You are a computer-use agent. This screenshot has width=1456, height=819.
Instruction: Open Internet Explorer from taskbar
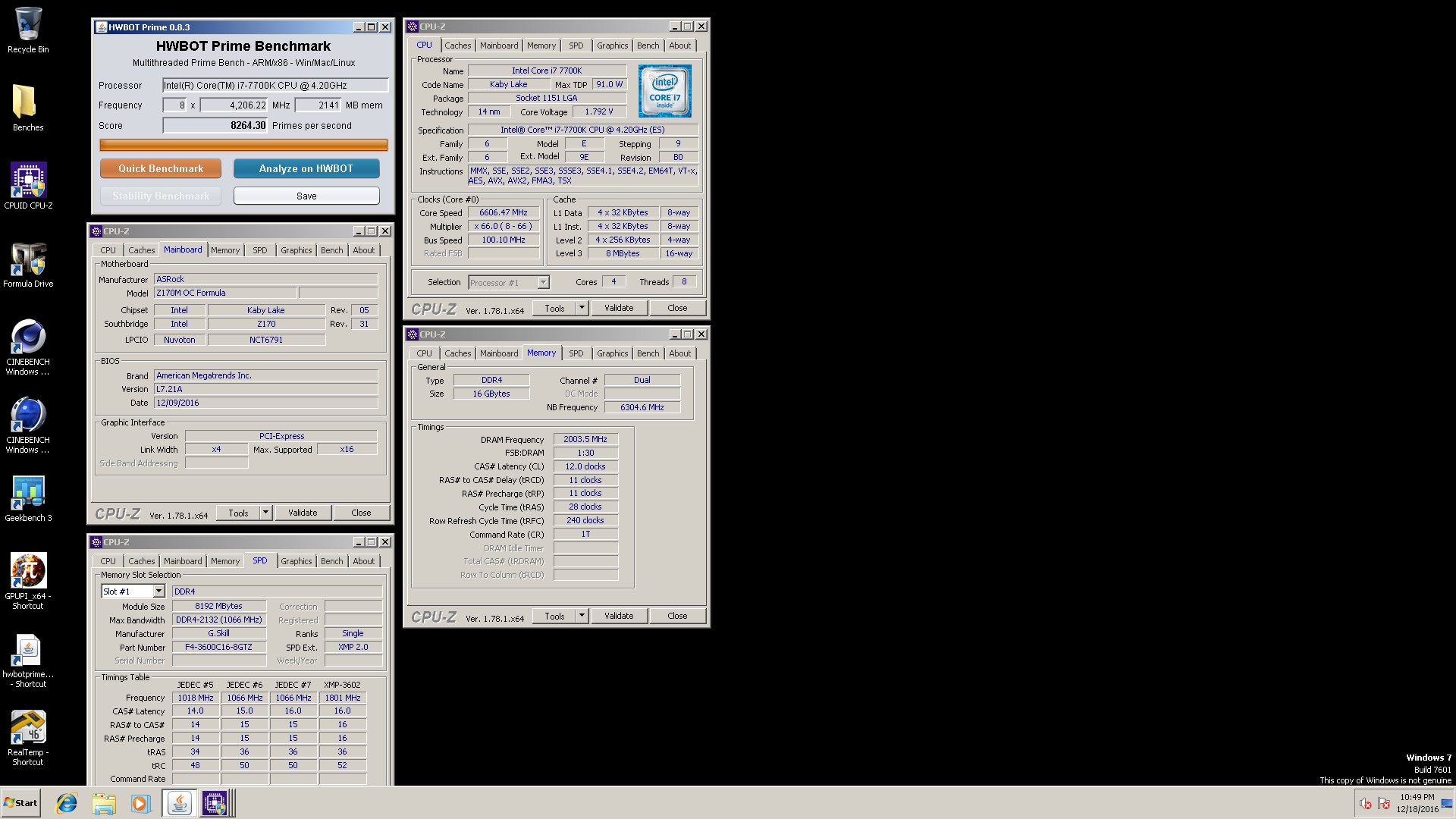[x=67, y=803]
